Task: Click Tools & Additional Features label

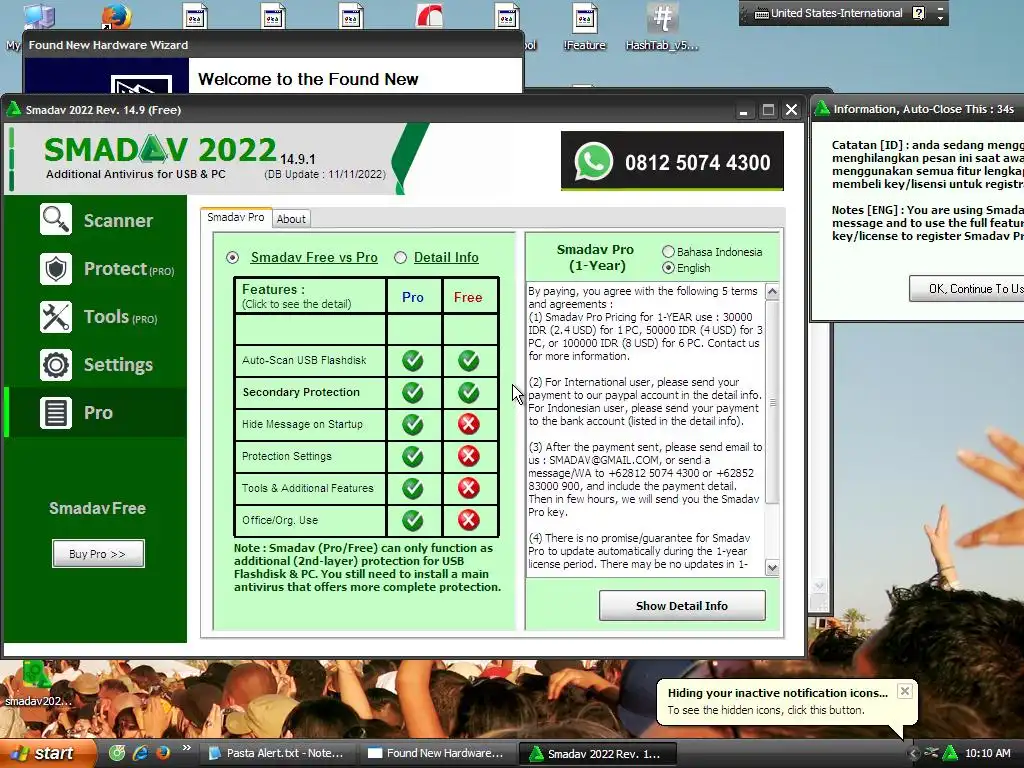Action: click(308, 488)
